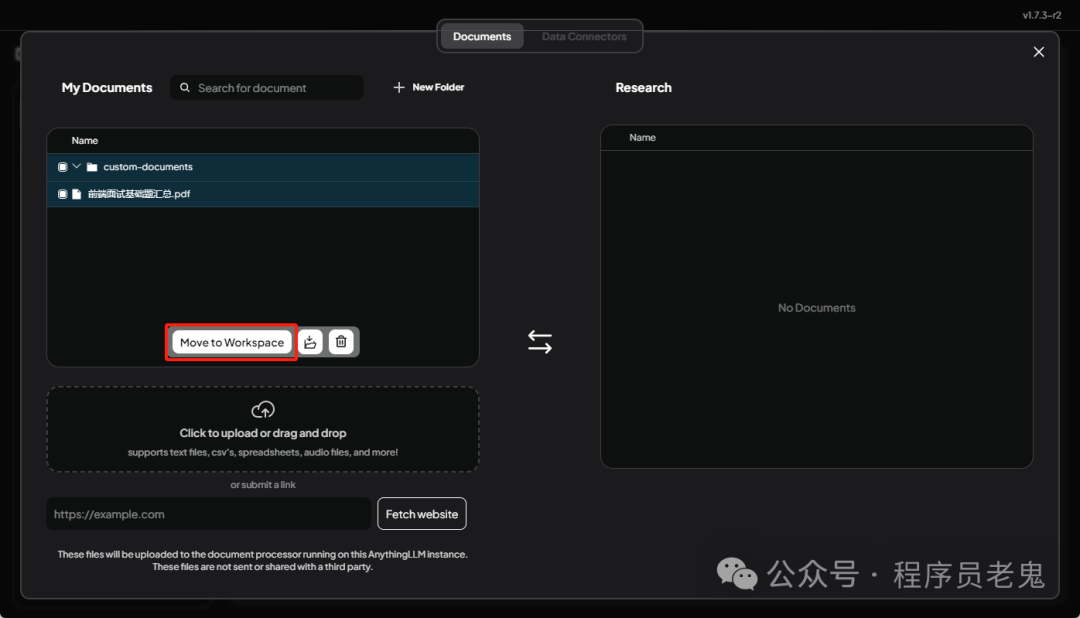
Task: Click the move-to-folder icon button
Action: pyautogui.click(x=311, y=342)
